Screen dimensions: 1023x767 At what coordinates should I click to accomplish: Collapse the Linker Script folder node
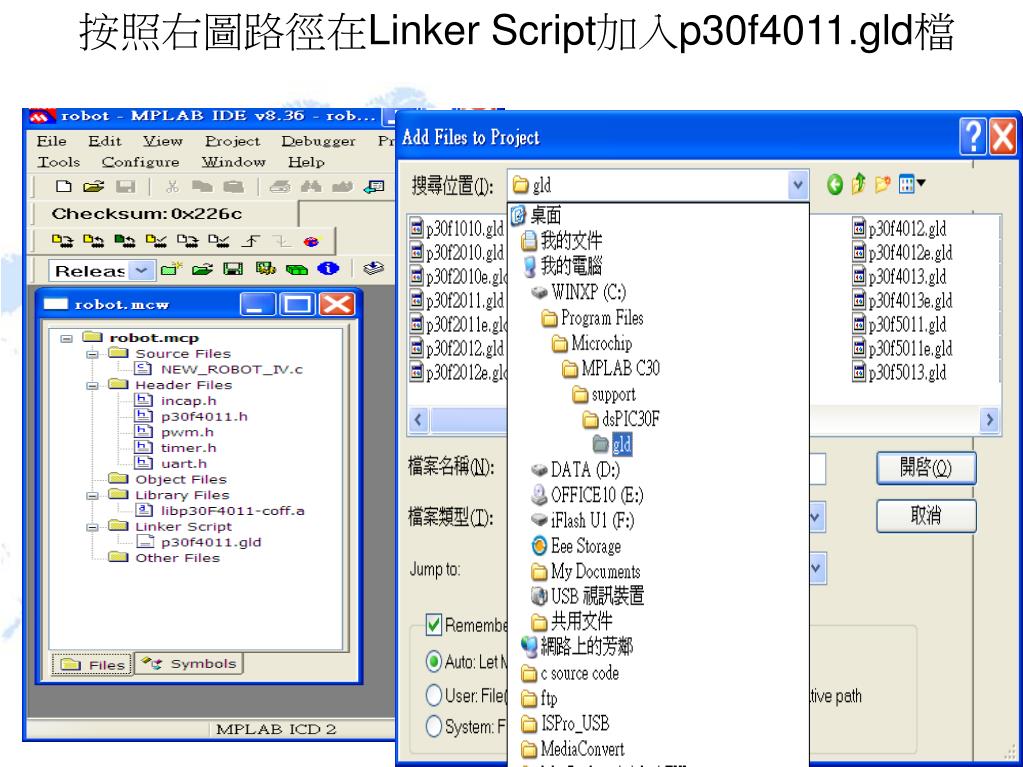coord(93,526)
